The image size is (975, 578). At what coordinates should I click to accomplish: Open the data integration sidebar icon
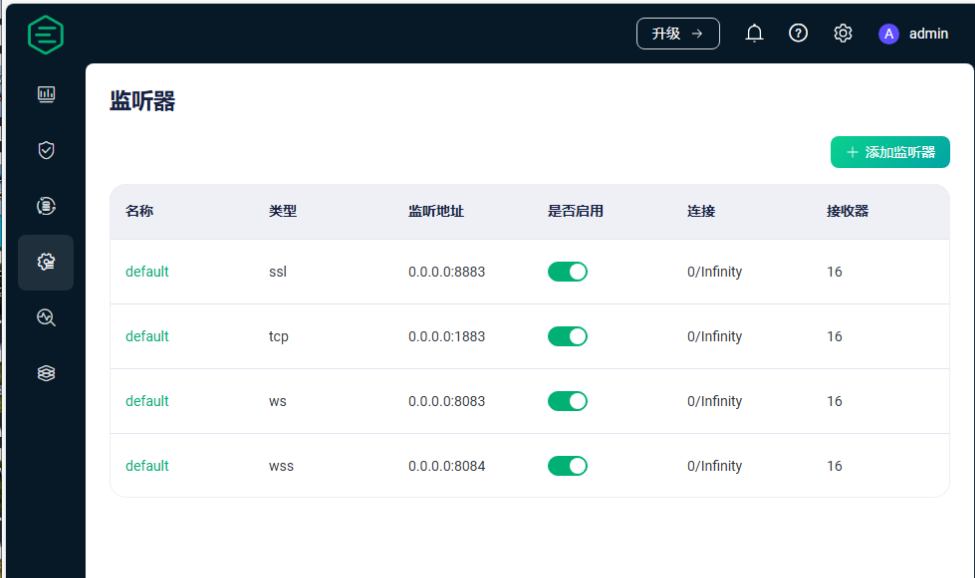[46, 206]
